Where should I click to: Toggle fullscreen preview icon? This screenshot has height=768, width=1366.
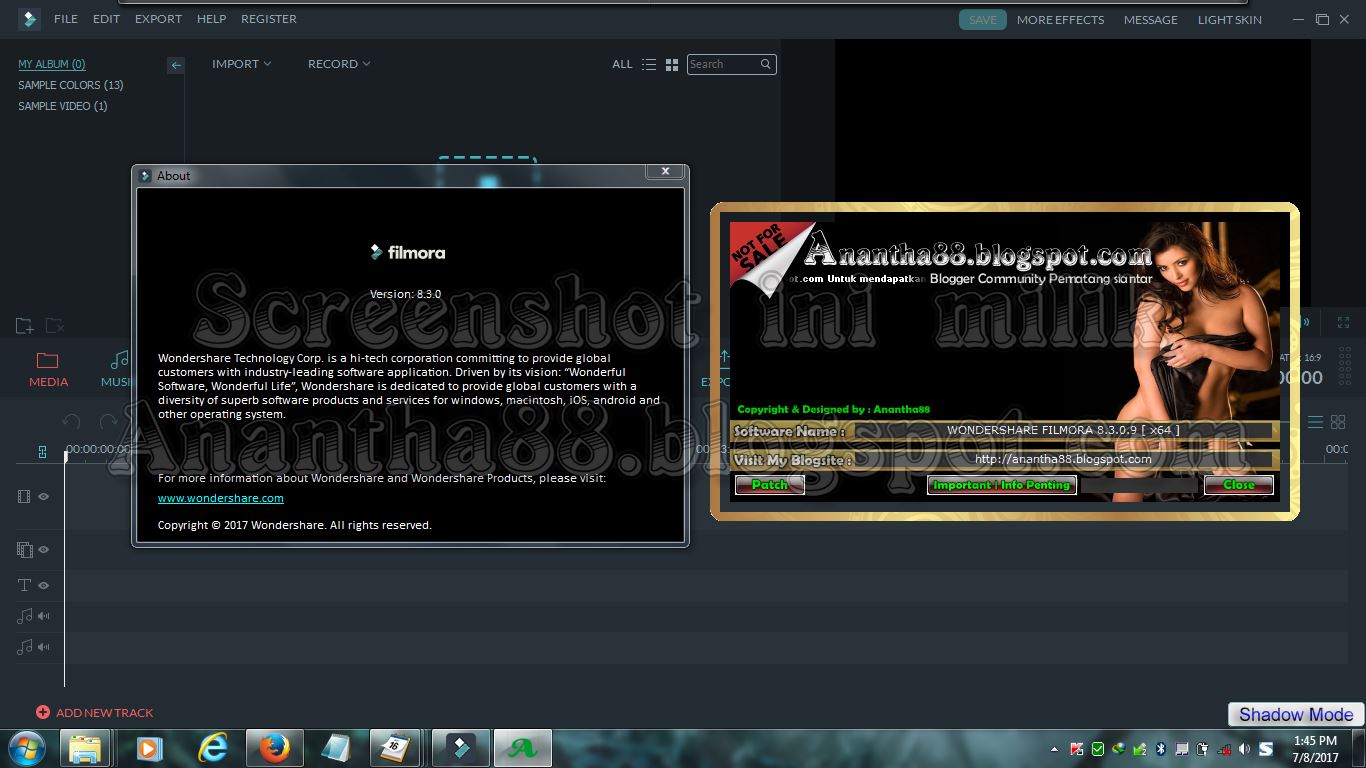point(1343,322)
